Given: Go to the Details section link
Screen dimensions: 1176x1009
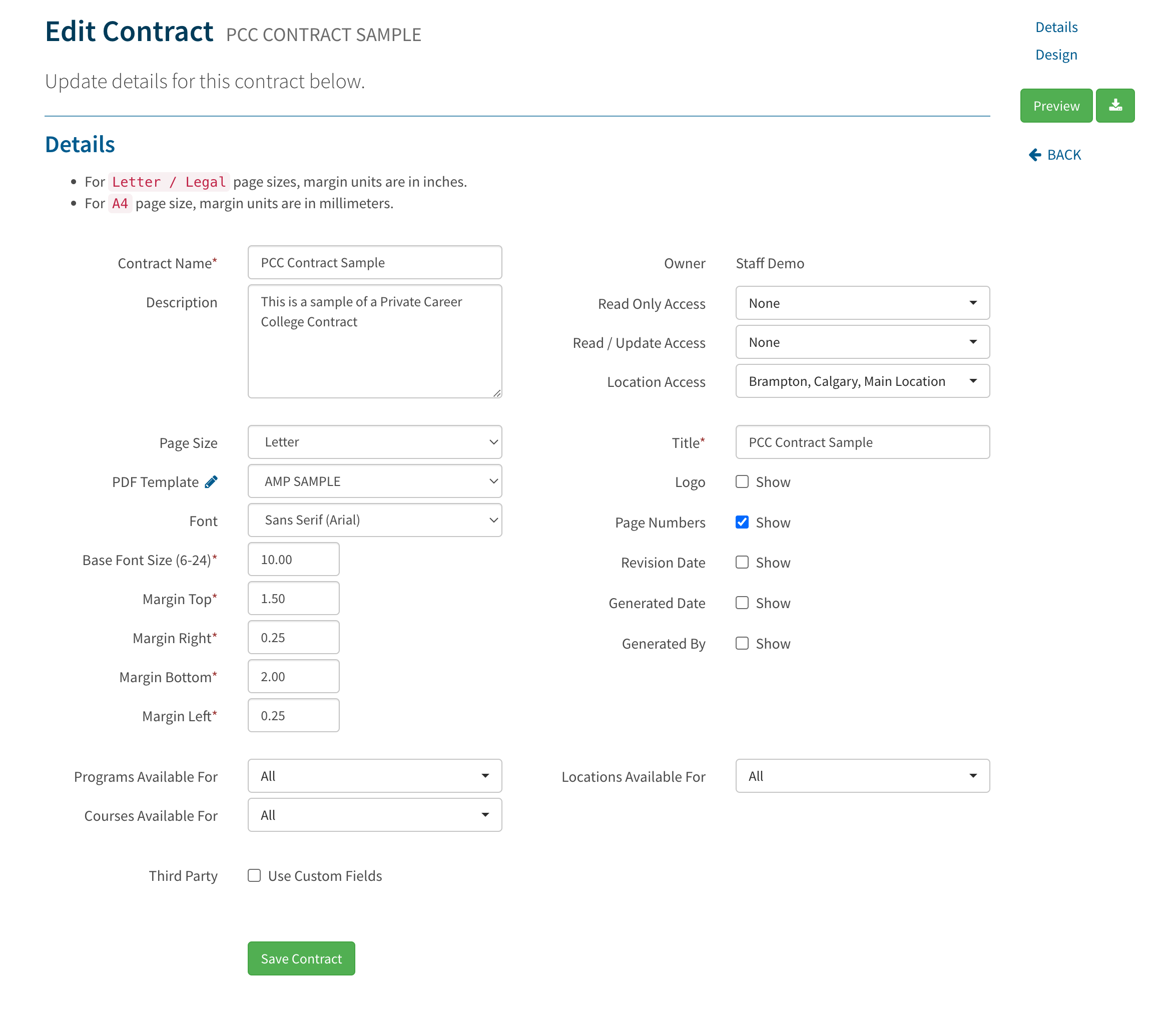Looking at the screenshot, I should pos(1056,27).
